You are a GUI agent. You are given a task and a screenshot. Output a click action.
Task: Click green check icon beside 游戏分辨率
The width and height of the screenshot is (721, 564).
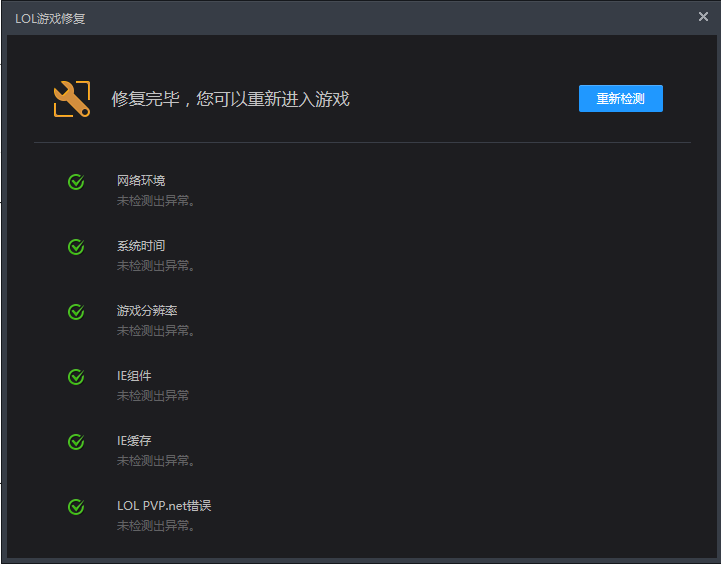tap(76, 312)
